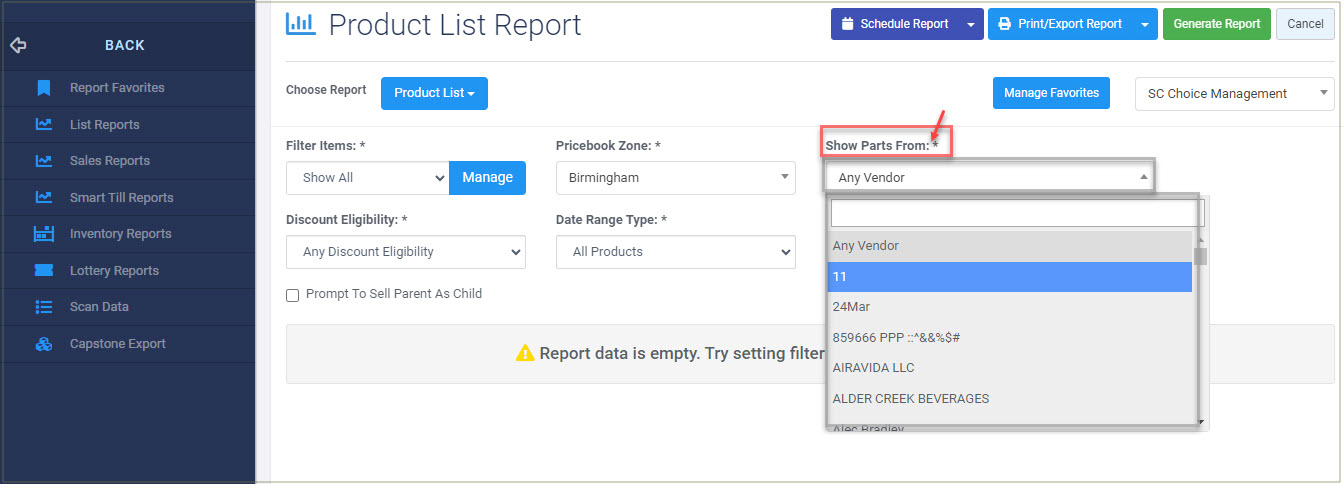Expand the Schedule Report split arrow
This screenshot has height=484, width=1344.
[970, 25]
